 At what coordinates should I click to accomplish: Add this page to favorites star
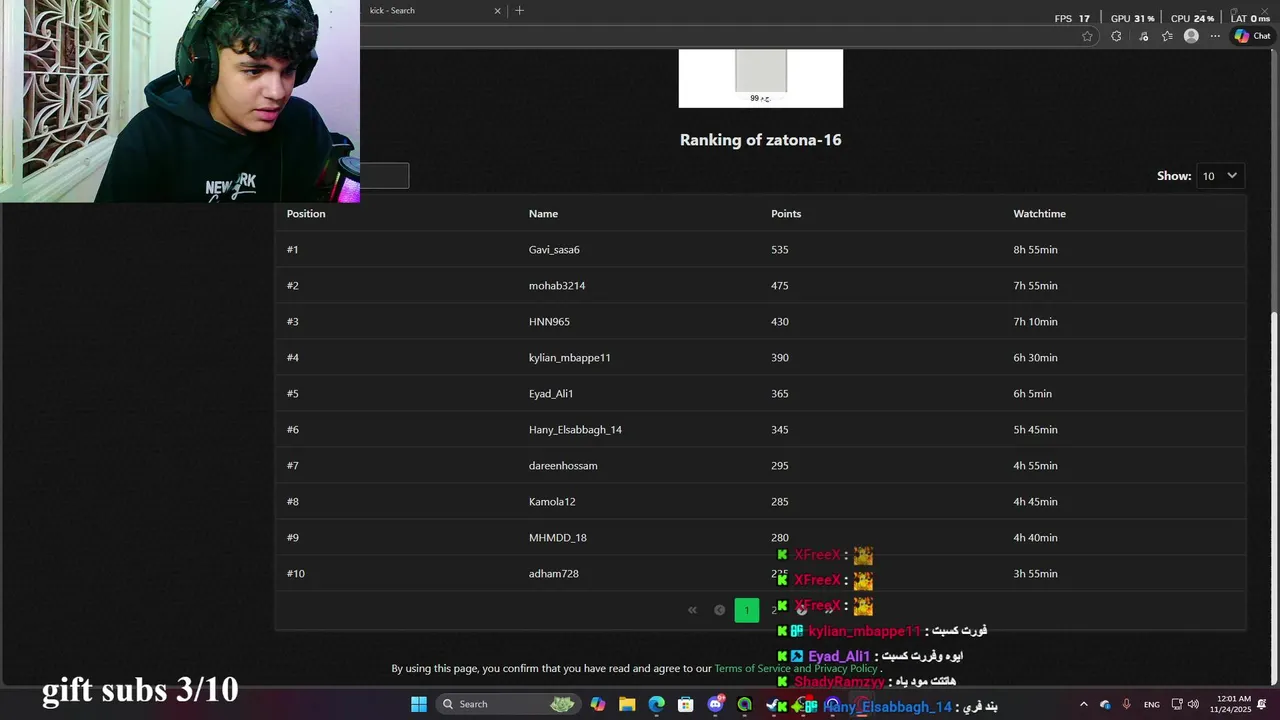1087,36
